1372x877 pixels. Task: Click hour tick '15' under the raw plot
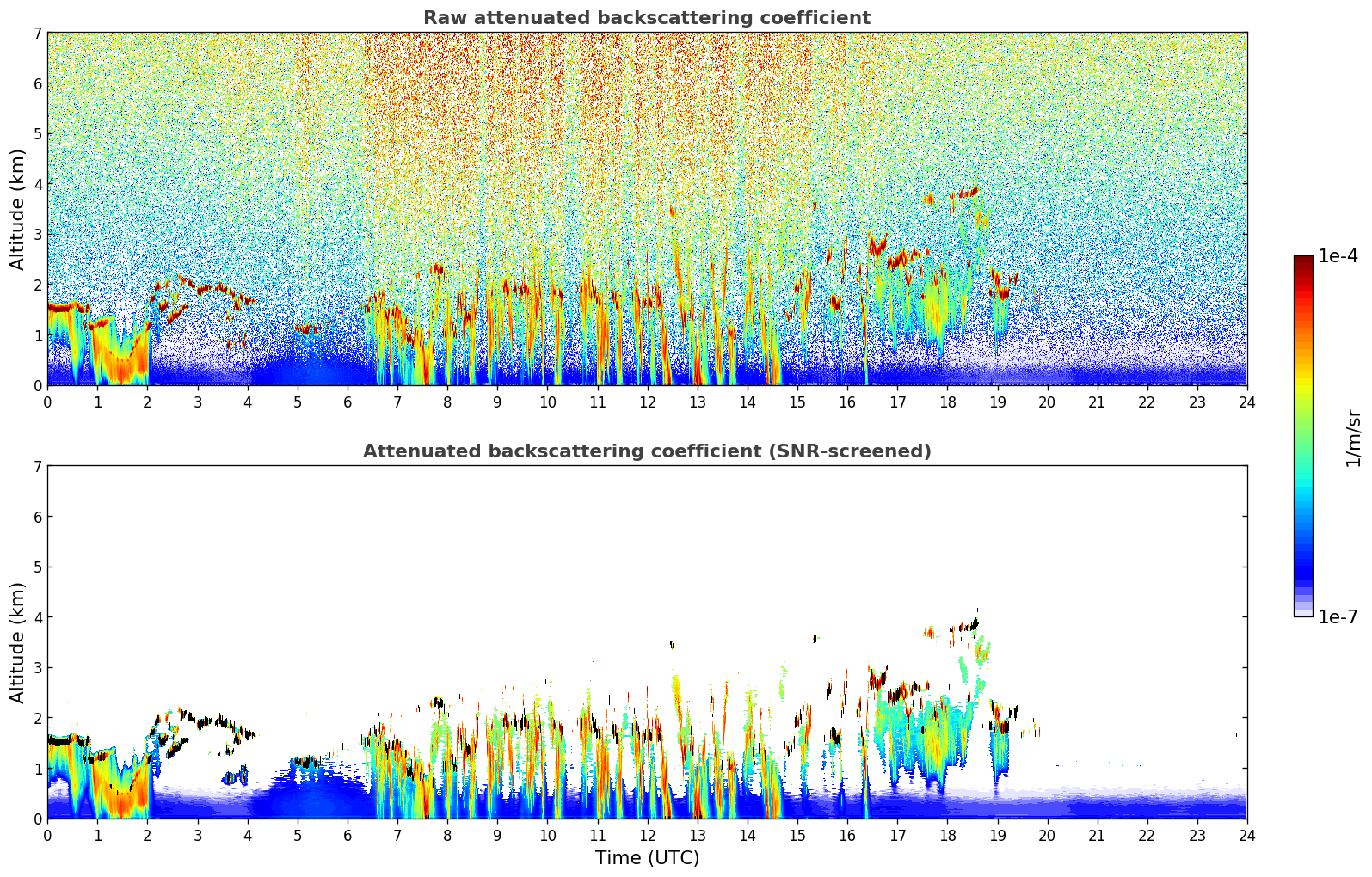(x=797, y=402)
